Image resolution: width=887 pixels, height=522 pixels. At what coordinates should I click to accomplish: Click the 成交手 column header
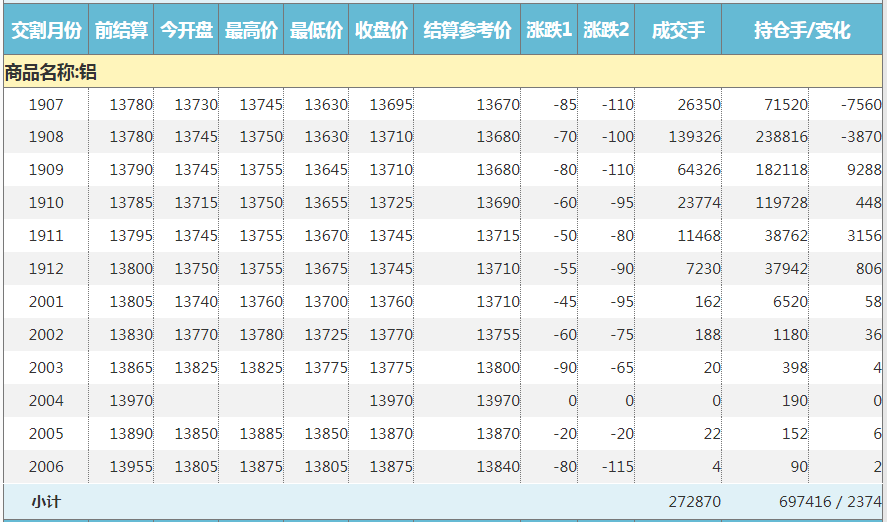point(678,31)
